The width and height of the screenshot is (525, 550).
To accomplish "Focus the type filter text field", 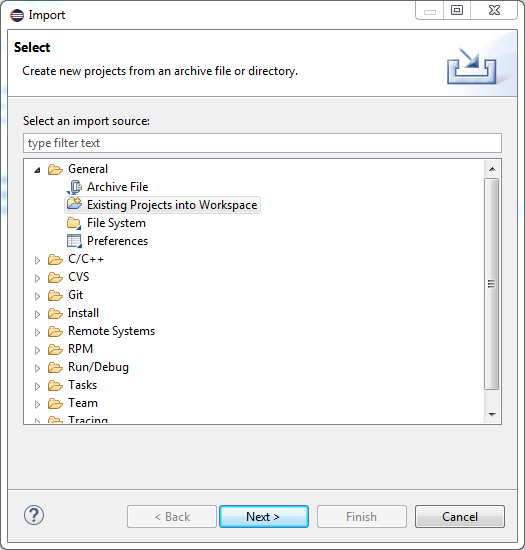I will point(262,143).
